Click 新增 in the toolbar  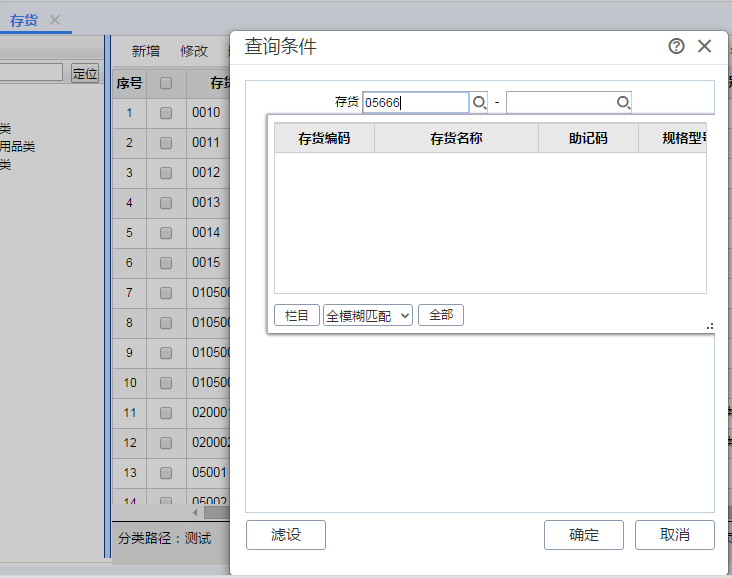(146, 51)
